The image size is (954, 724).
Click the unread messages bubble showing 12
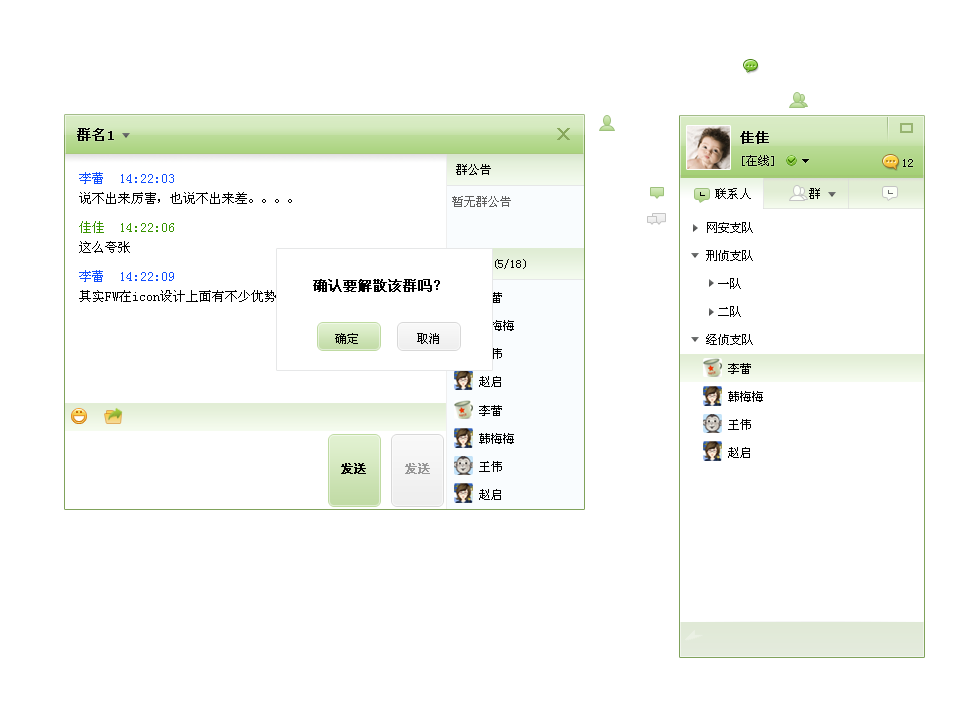898,162
